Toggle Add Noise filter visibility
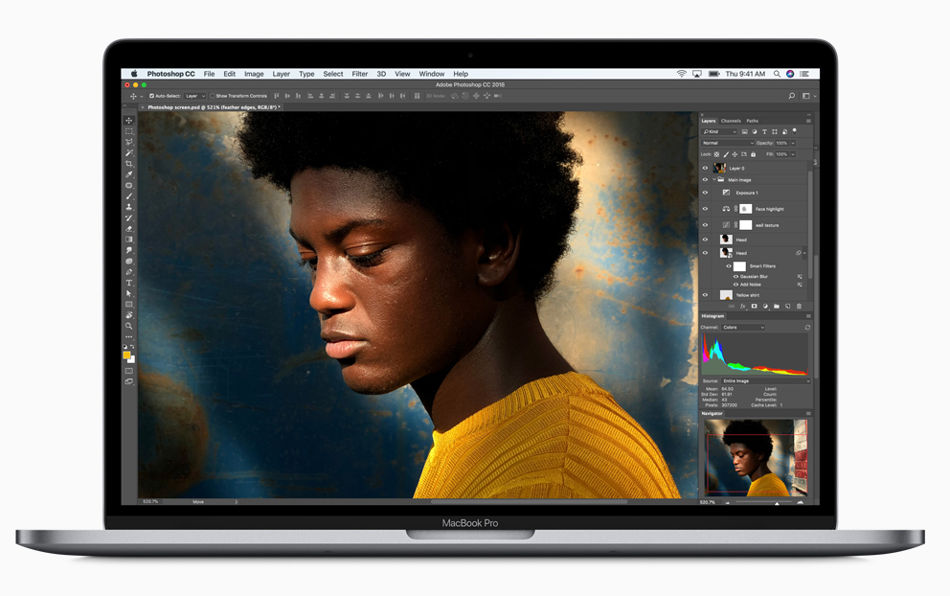The height and width of the screenshot is (596, 950). (736, 285)
